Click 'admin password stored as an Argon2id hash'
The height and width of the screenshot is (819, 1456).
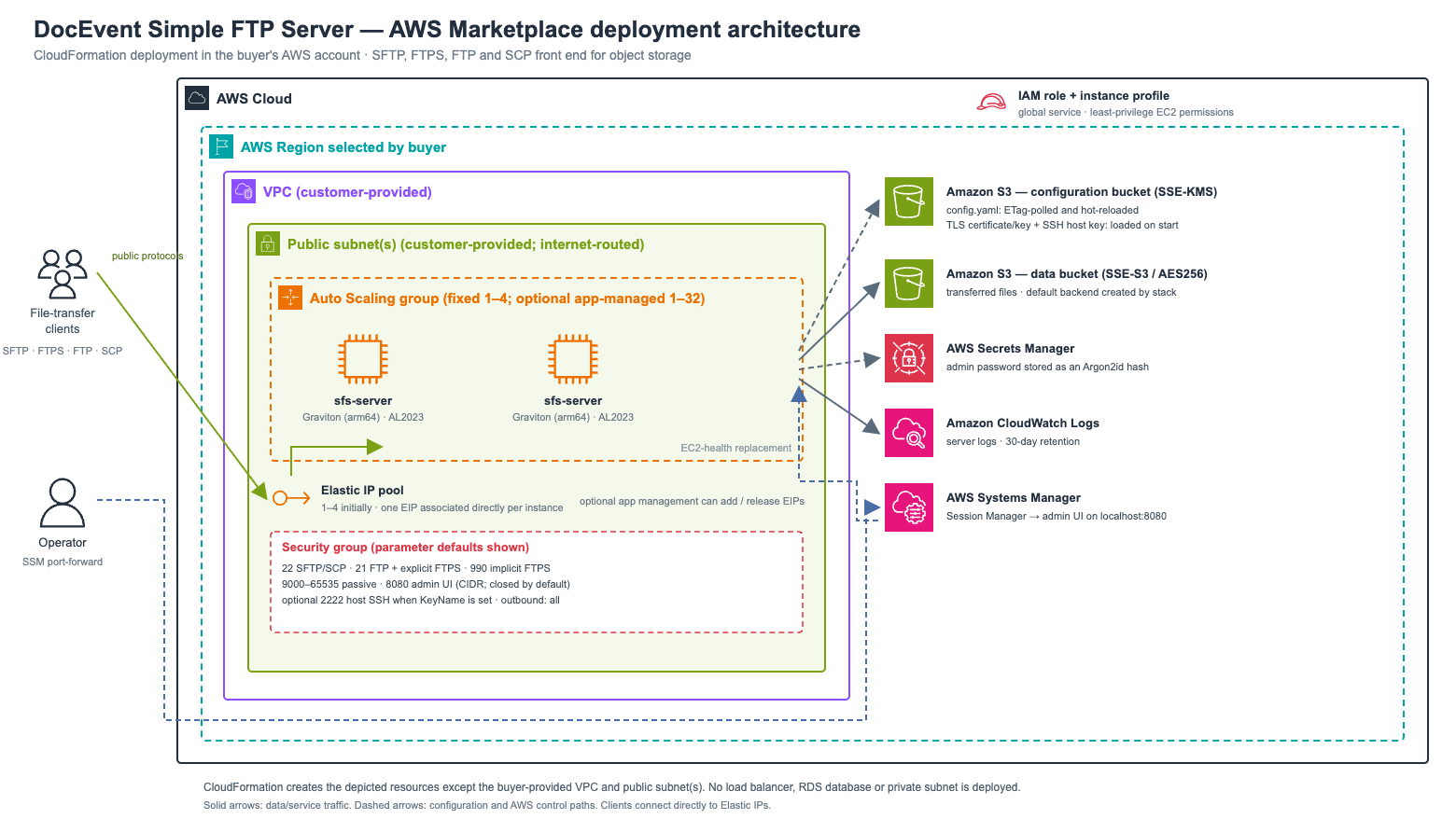coord(1047,367)
